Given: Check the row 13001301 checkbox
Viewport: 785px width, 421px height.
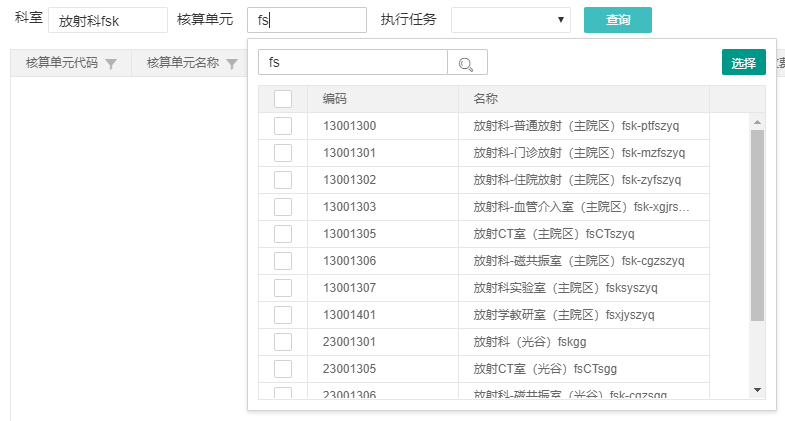Looking at the screenshot, I should pyautogui.click(x=283, y=153).
